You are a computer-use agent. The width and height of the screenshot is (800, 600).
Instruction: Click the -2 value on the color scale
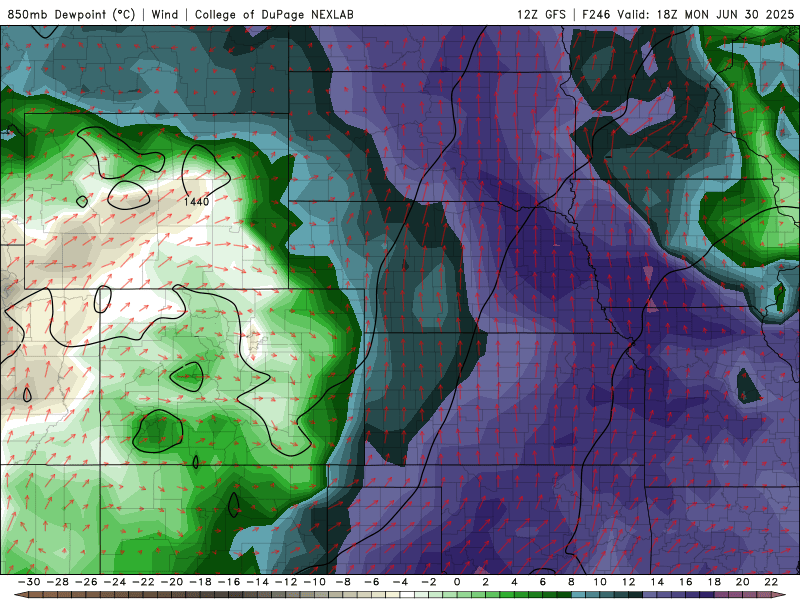pyautogui.click(x=429, y=582)
